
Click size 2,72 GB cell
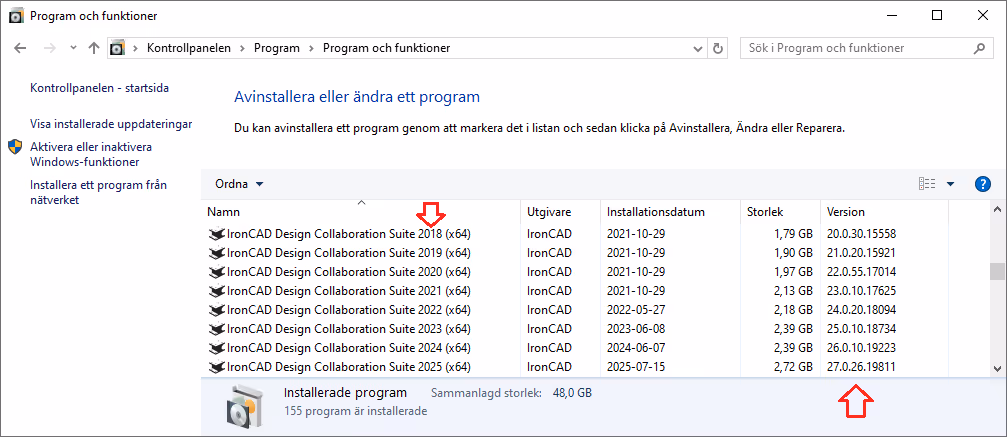tap(792, 368)
